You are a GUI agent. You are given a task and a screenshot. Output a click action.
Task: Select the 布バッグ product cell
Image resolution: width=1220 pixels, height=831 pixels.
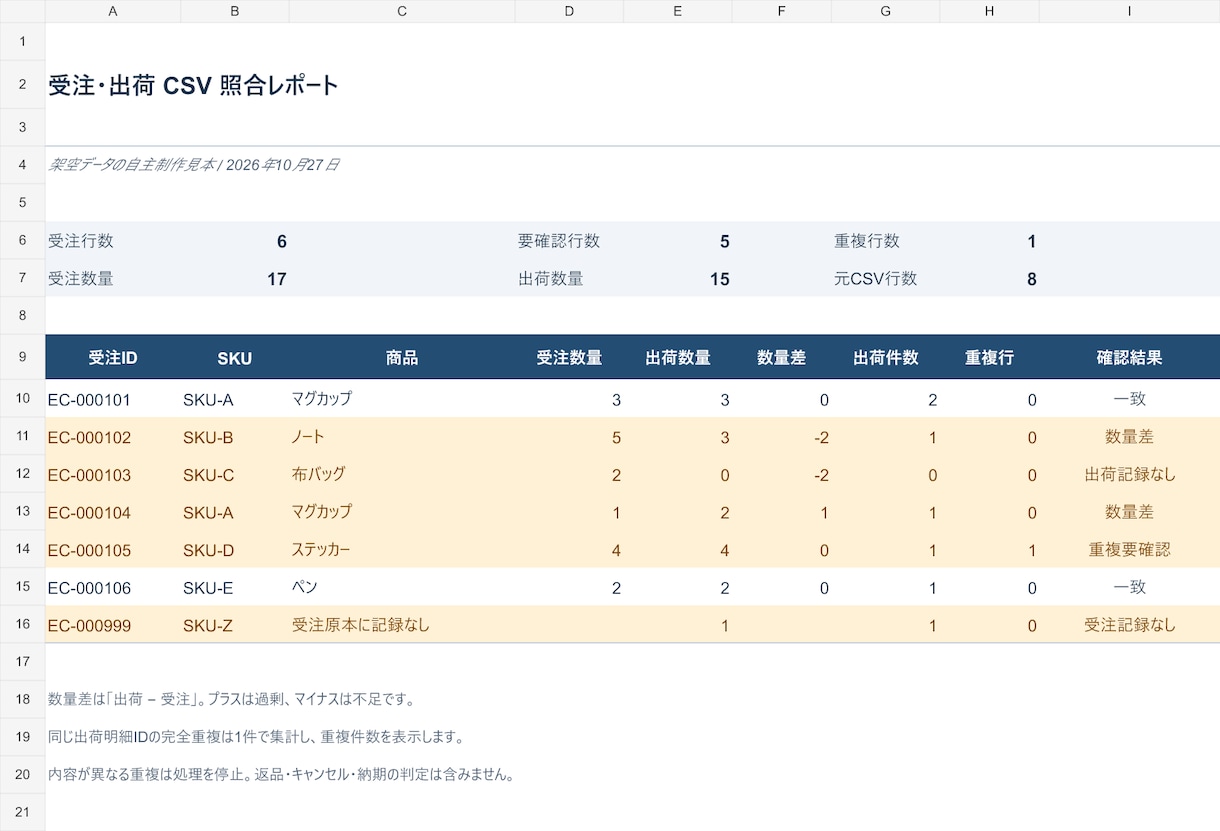(402, 474)
